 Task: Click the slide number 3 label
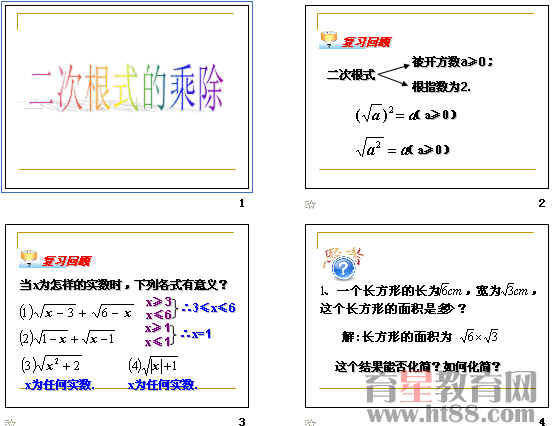click(x=242, y=421)
